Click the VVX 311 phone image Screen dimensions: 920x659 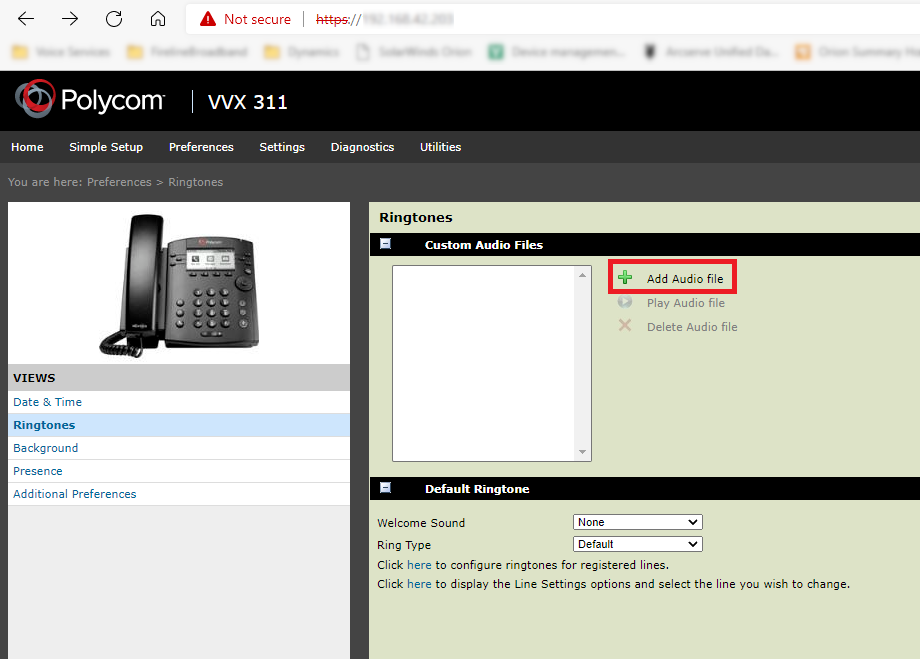[179, 286]
